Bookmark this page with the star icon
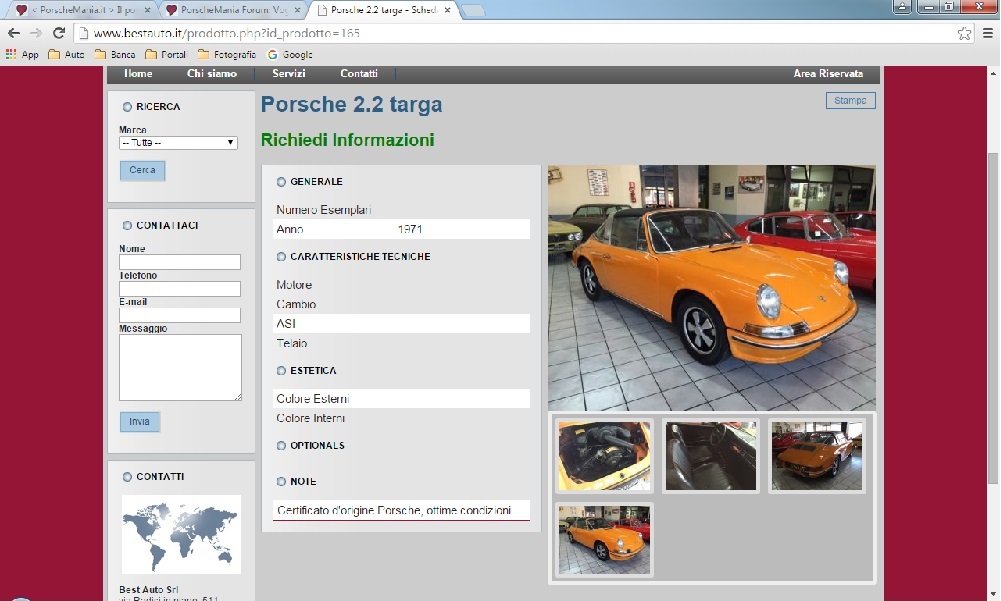1001x601 pixels. tap(964, 33)
